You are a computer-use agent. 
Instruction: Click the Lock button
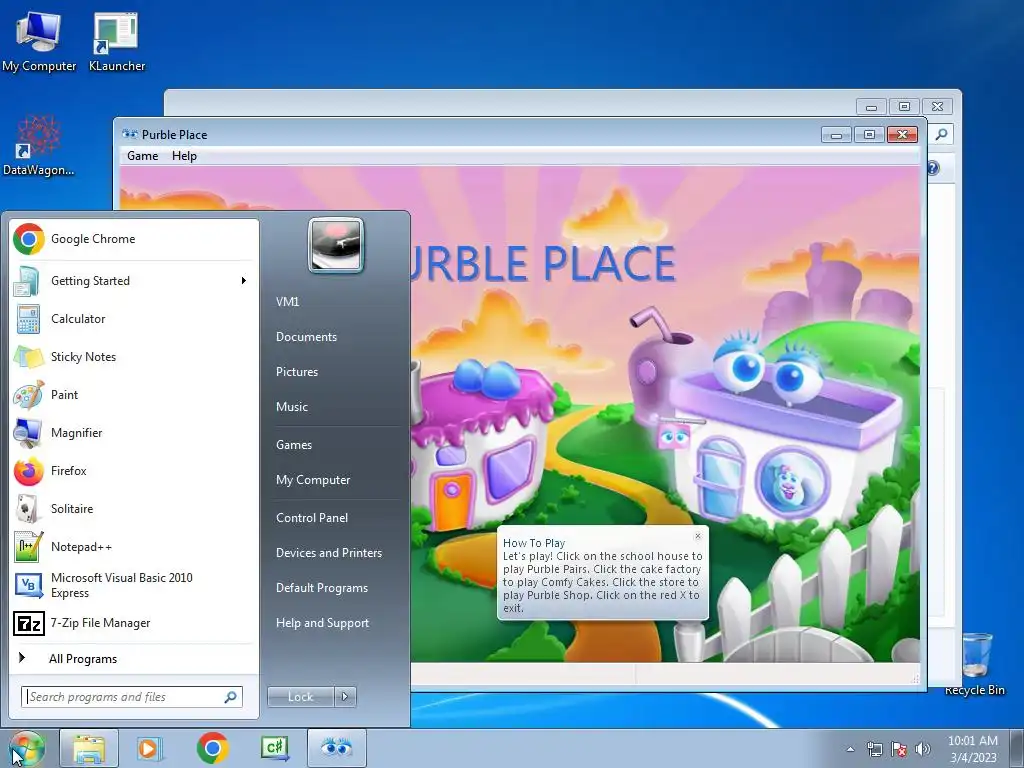pyautogui.click(x=300, y=697)
